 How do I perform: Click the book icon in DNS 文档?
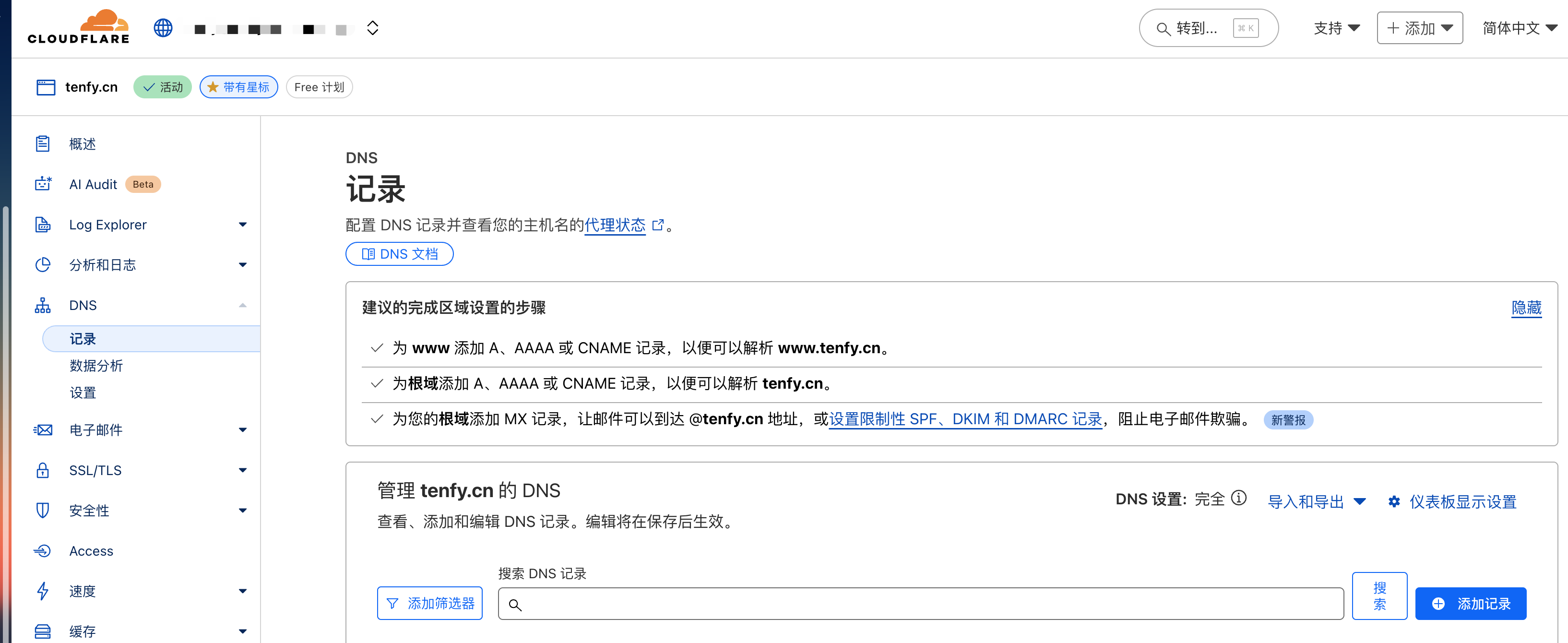368,254
